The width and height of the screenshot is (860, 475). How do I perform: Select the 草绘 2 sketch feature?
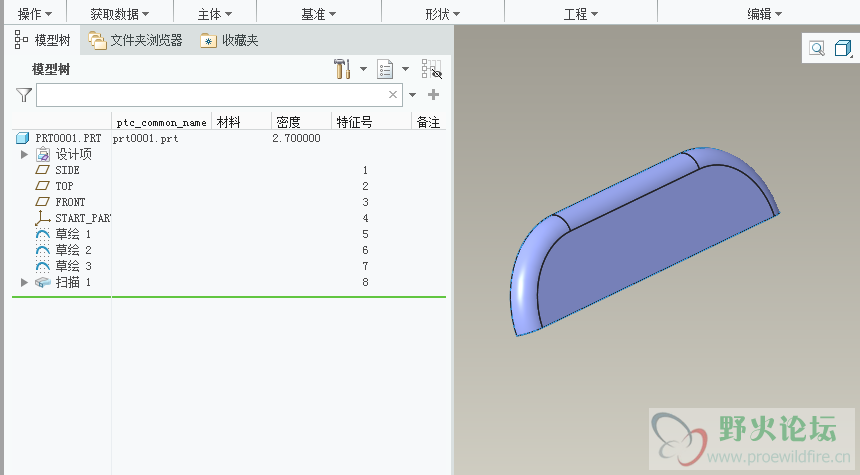click(72, 250)
